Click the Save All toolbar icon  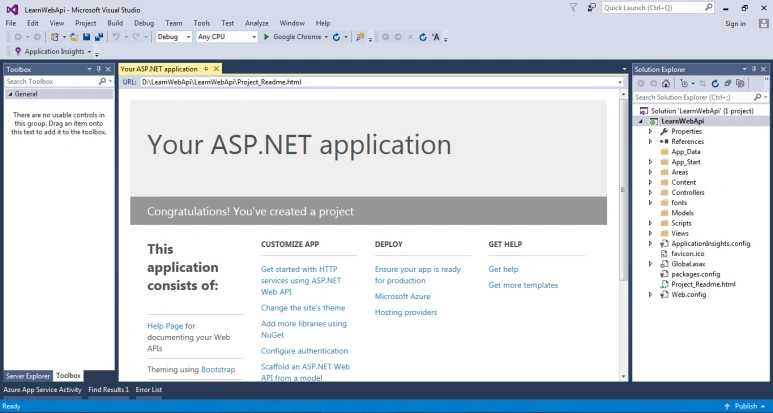tap(99, 37)
